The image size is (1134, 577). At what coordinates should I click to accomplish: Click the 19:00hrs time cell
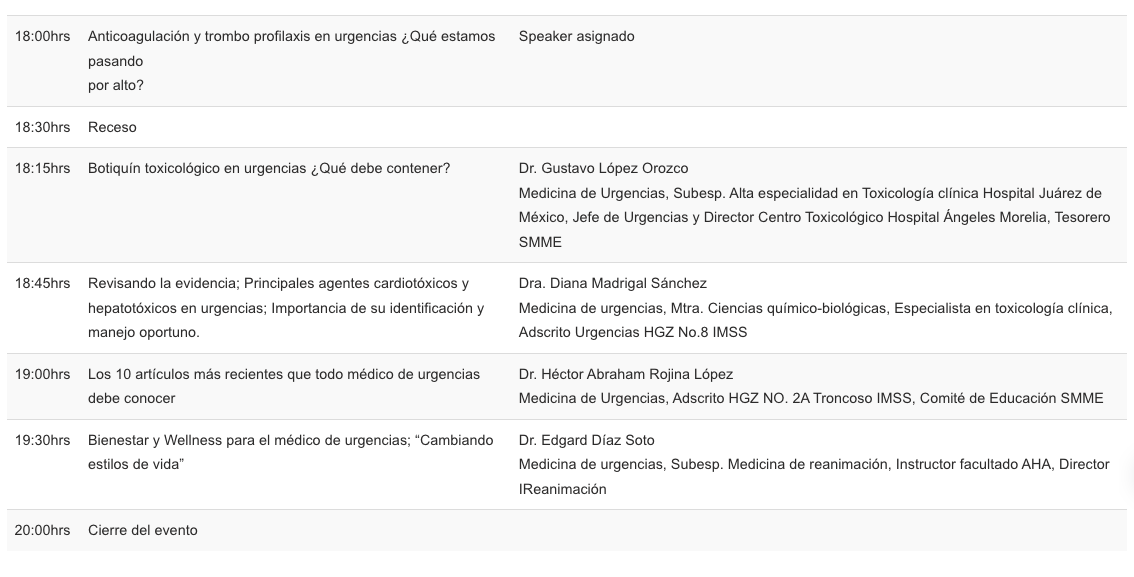(x=43, y=375)
